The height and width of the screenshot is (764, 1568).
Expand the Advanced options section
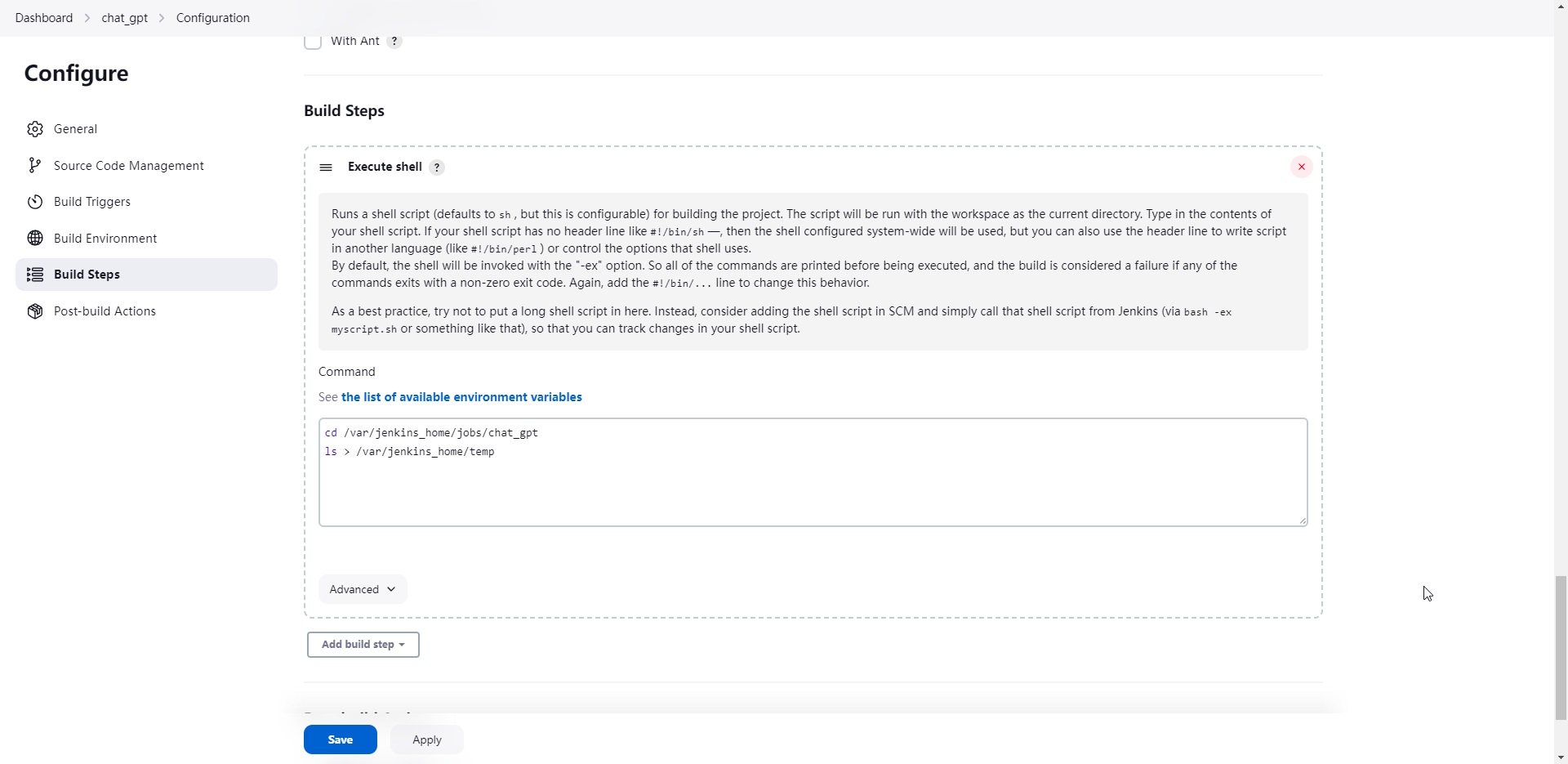363,589
